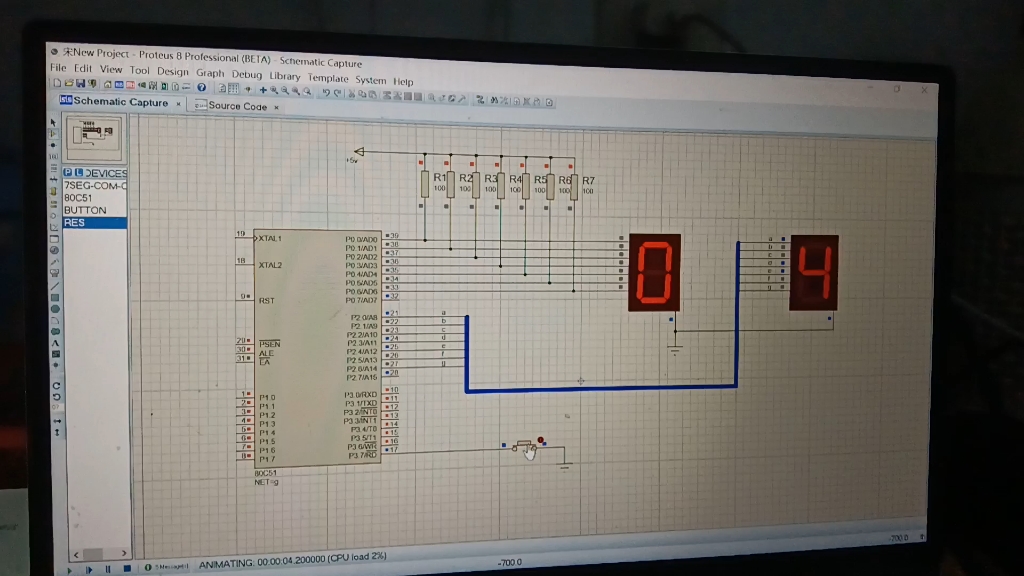Viewport: 1024px width, 576px height.
Task: Click the Pause simulation button
Action: point(108,569)
